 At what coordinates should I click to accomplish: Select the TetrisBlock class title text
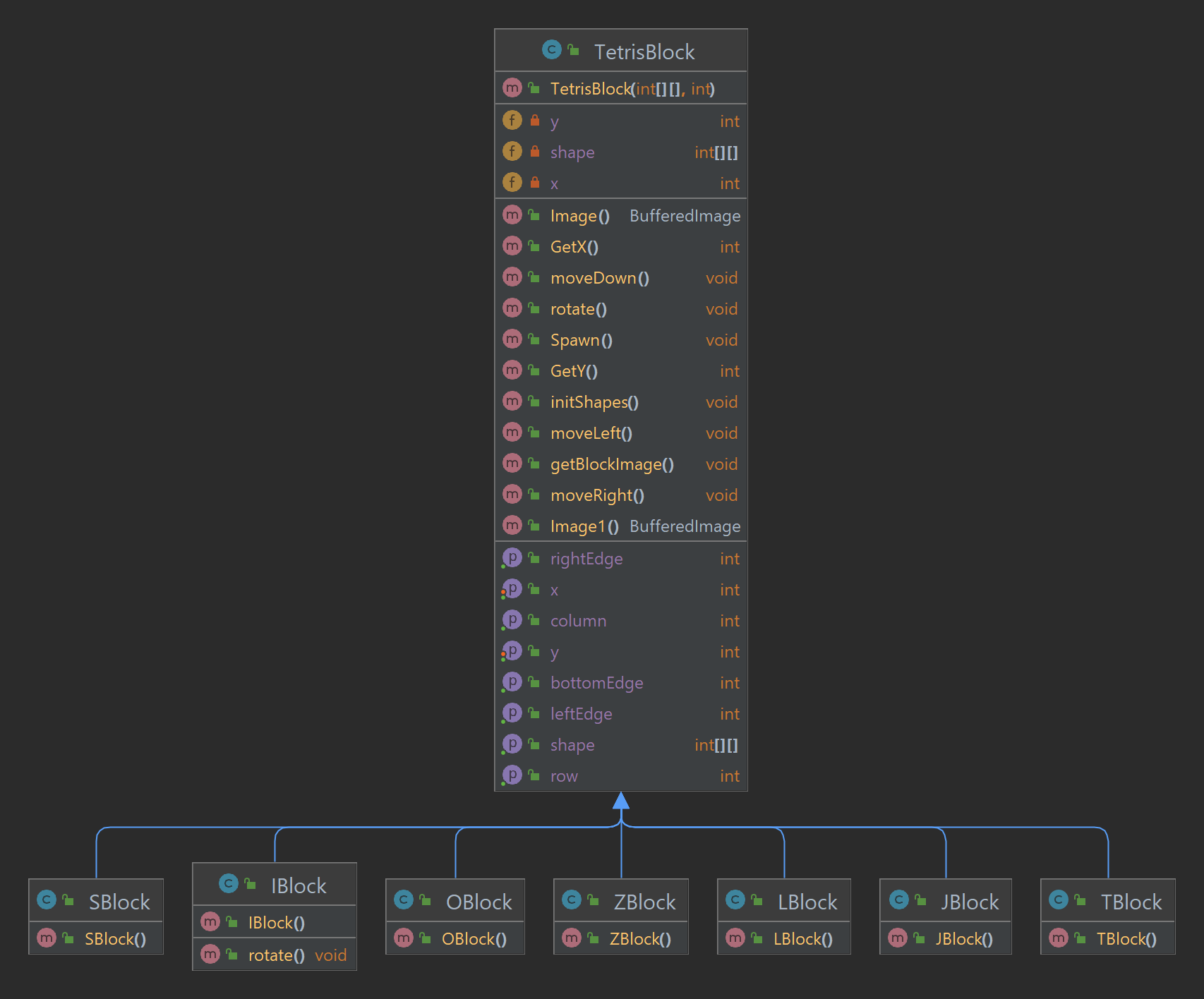pyautogui.click(x=644, y=52)
